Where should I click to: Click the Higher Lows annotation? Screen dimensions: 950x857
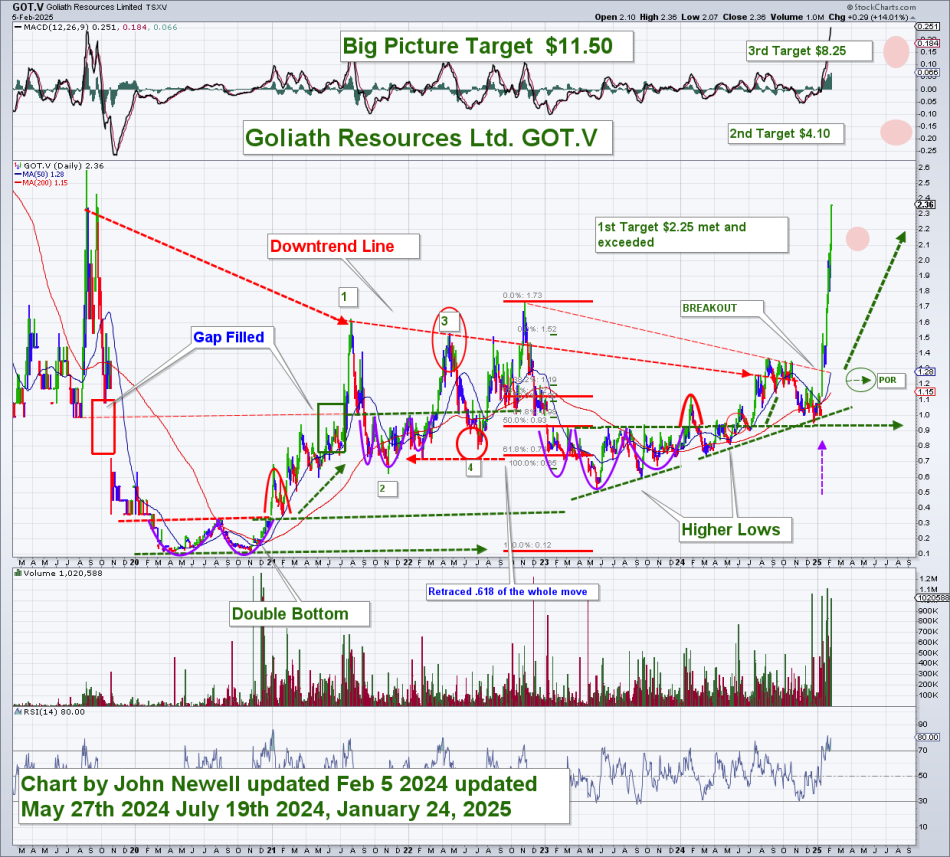click(728, 530)
